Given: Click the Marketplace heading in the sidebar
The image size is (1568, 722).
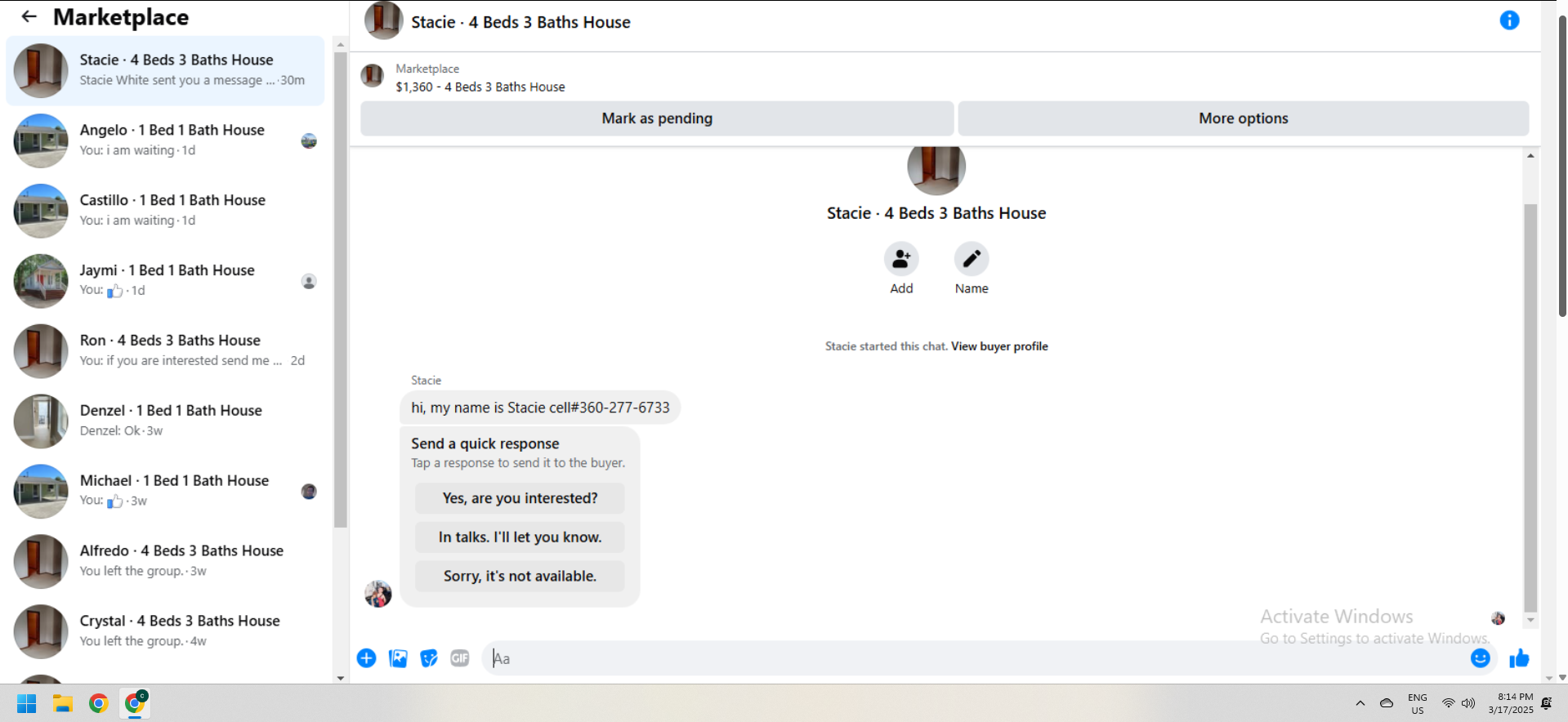Looking at the screenshot, I should (121, 17).
